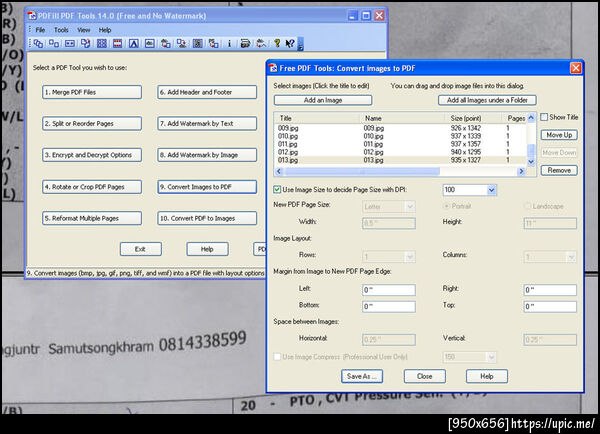Click the Save As button
600x434 pixels.
point(360,376)
